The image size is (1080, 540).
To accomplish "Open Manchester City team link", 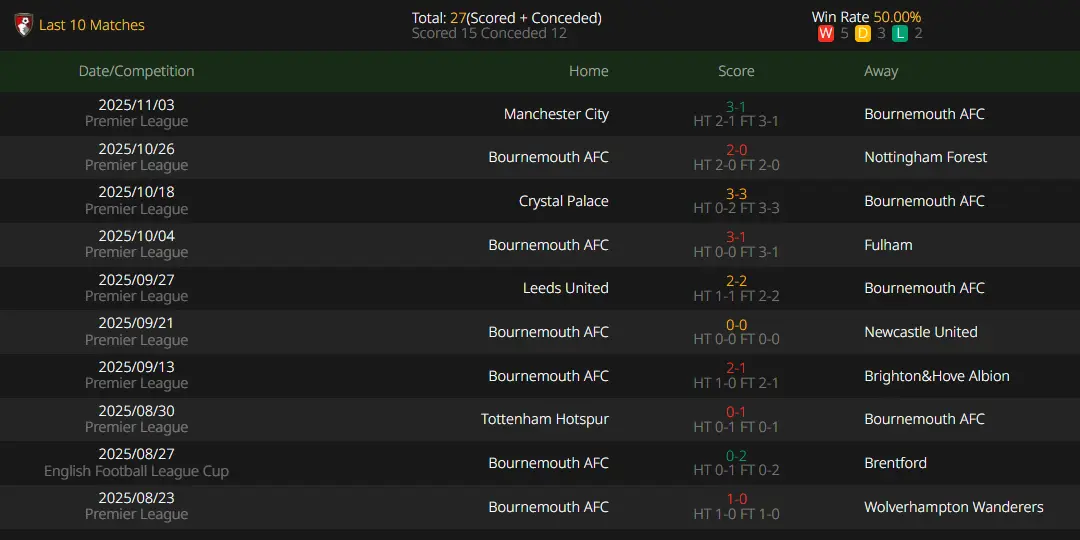I will tap(556, 114).
